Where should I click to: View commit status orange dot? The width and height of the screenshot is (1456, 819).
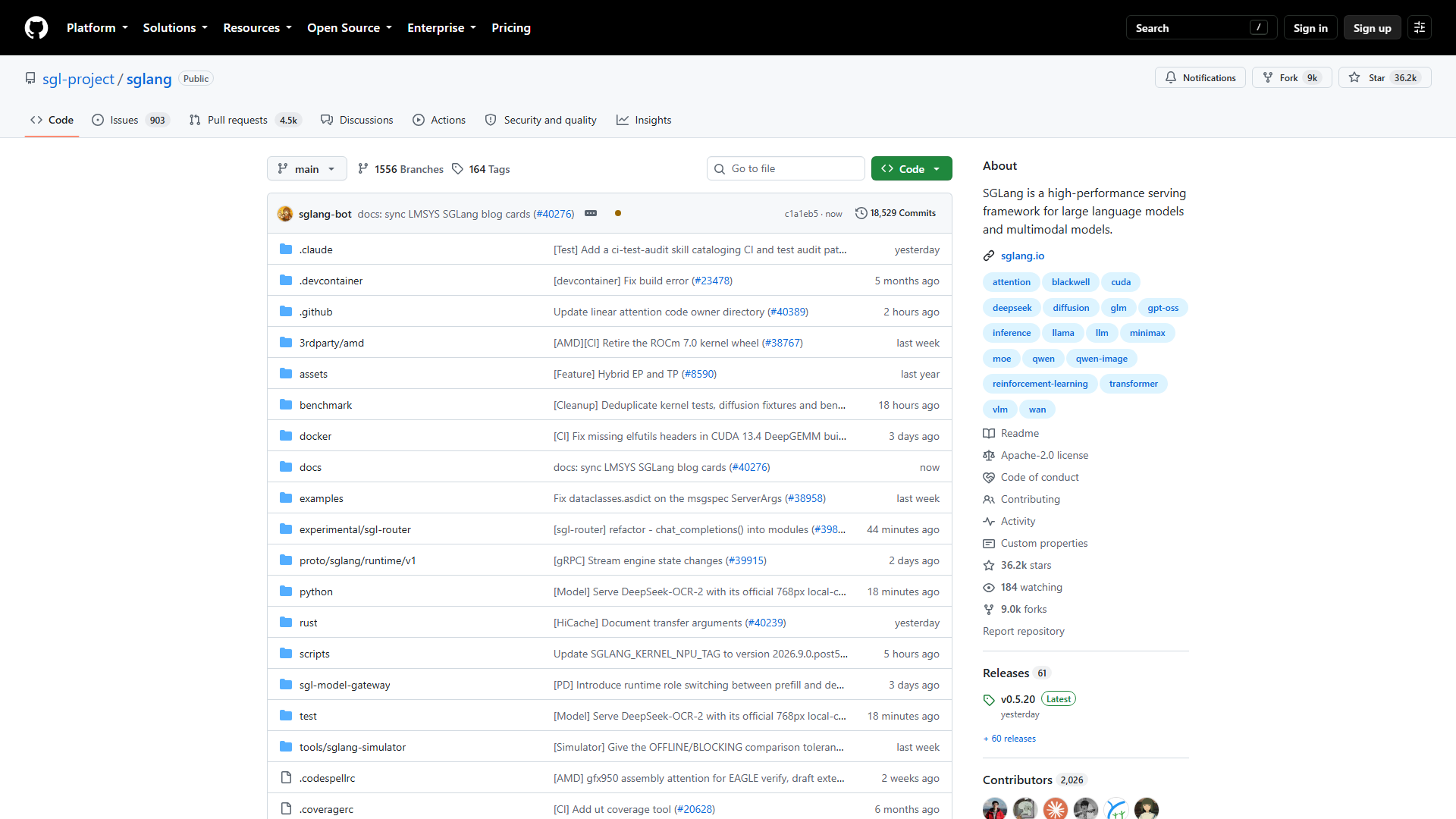[618, 213]
